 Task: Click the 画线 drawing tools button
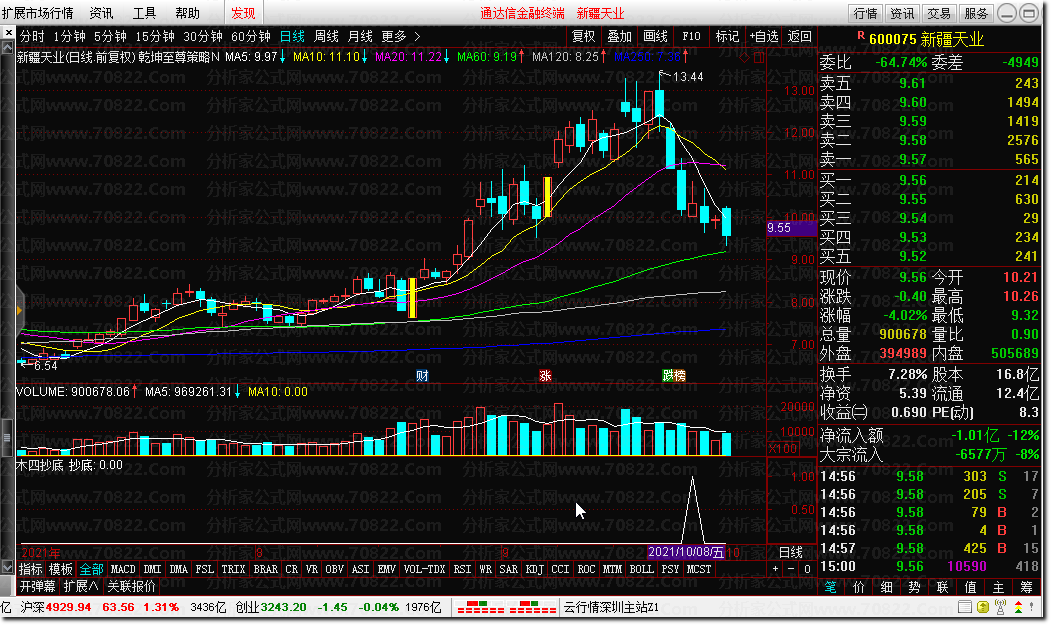pyautogui.click(x=655, y=36)
